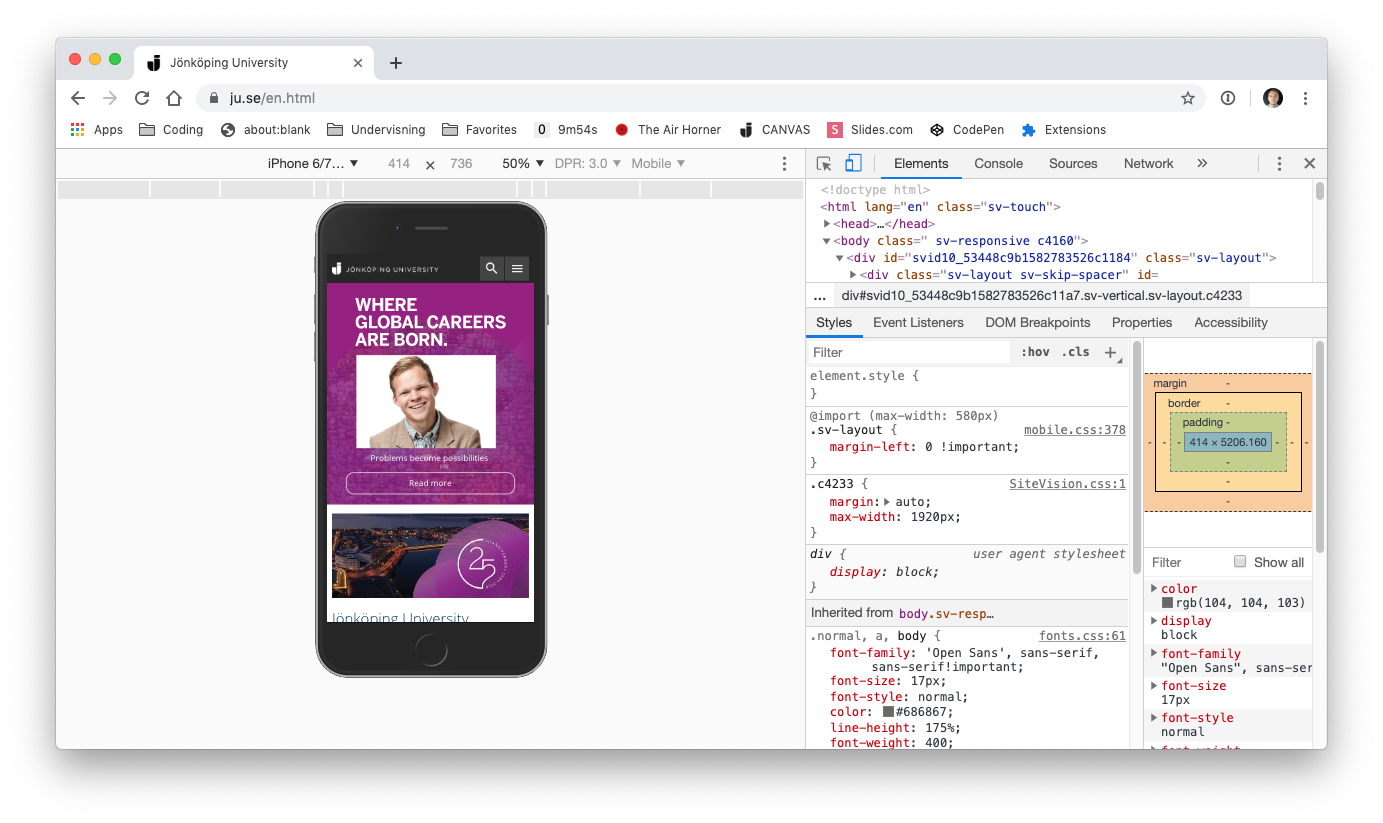Collapse the svid10 div node
The width and height of the screenshot is (1383, 823).
[x=840, y=258]
